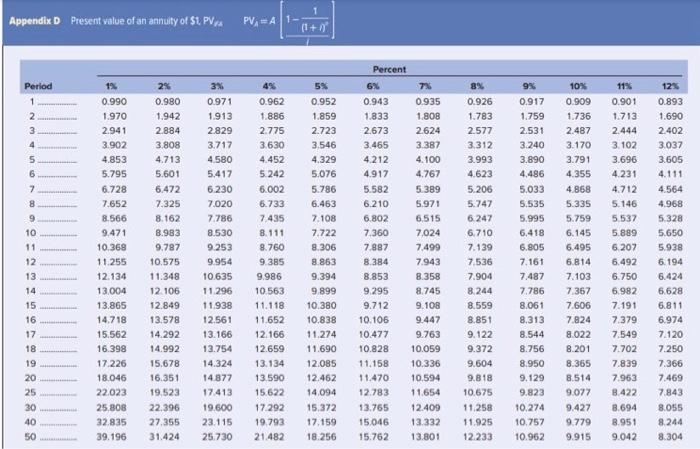This screenshot has height=449, width=700.
Task: Click value 6.472 for period 7 at 2%
Action: 167,189
